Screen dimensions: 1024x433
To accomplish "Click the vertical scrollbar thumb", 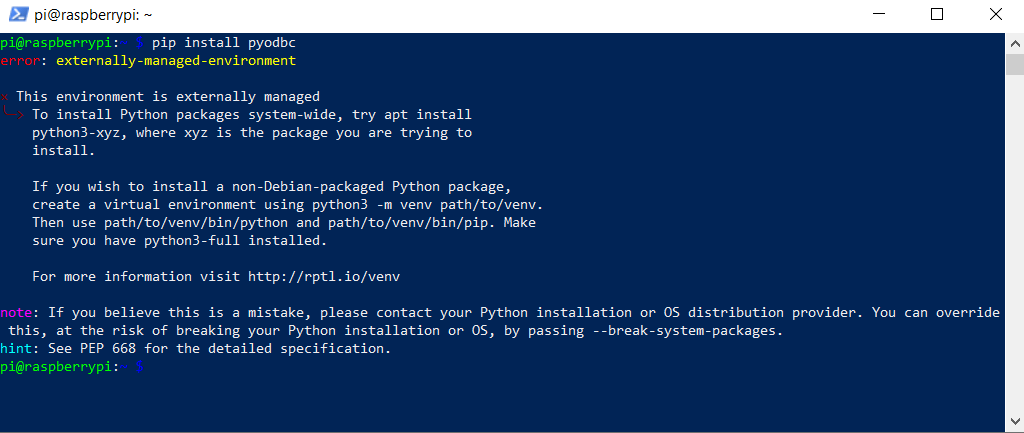I will [1014, 63].
